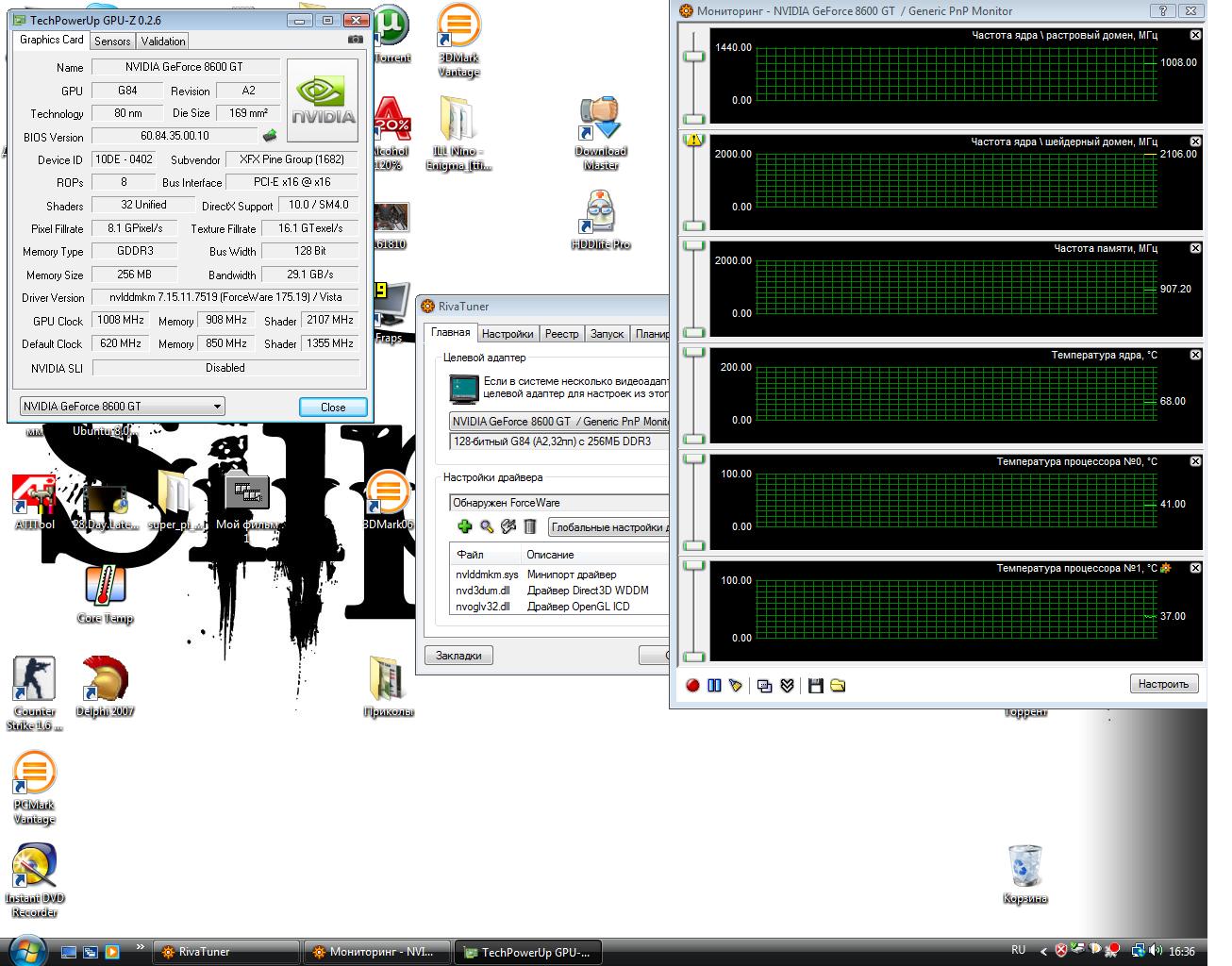Switch to RivaTuner via the taskbar button

pyautogui.click(x=226, y=952)
